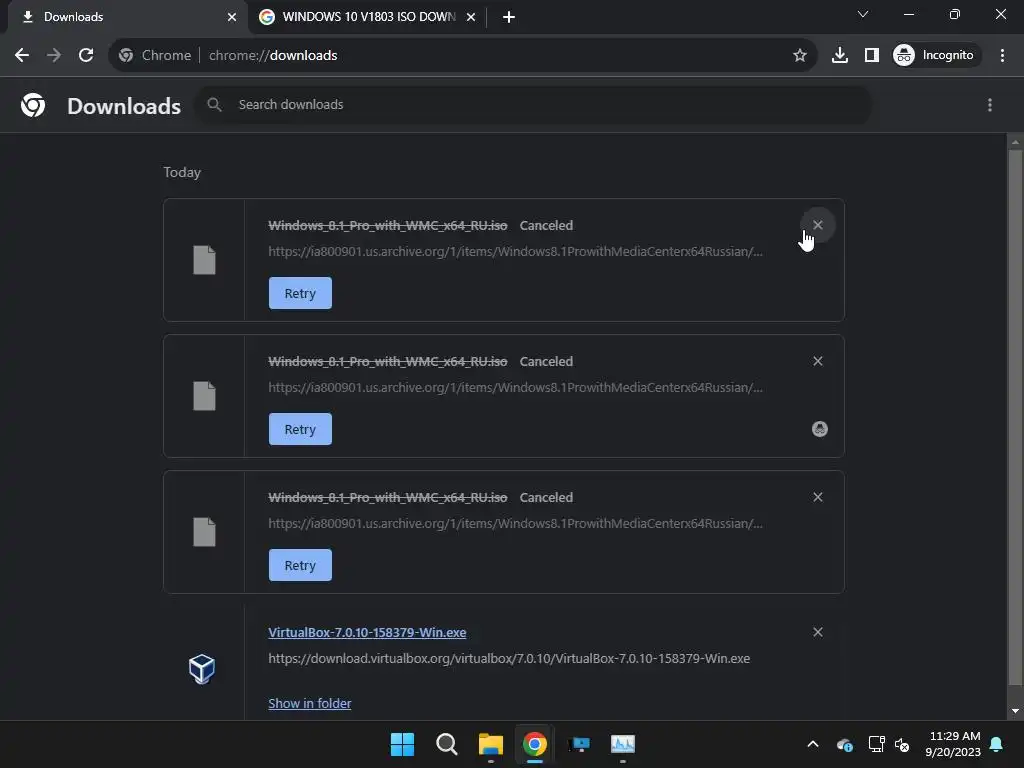Show hidden system tray icons
Screen dimensions: 1024x768
813,744
